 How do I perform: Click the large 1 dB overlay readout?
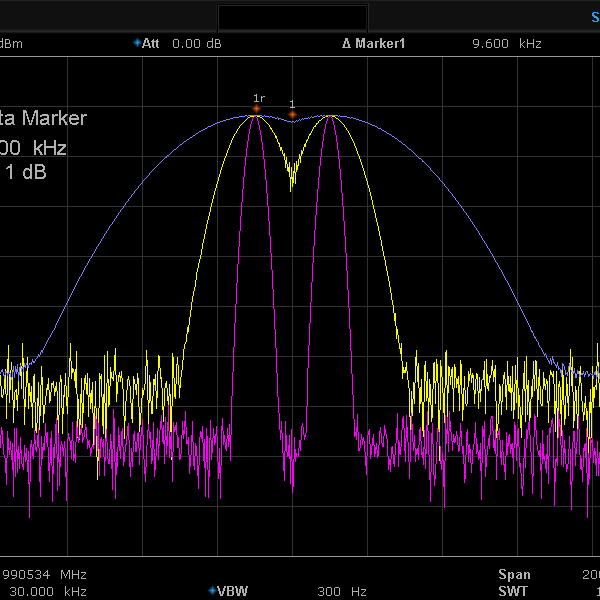point(27,172)
